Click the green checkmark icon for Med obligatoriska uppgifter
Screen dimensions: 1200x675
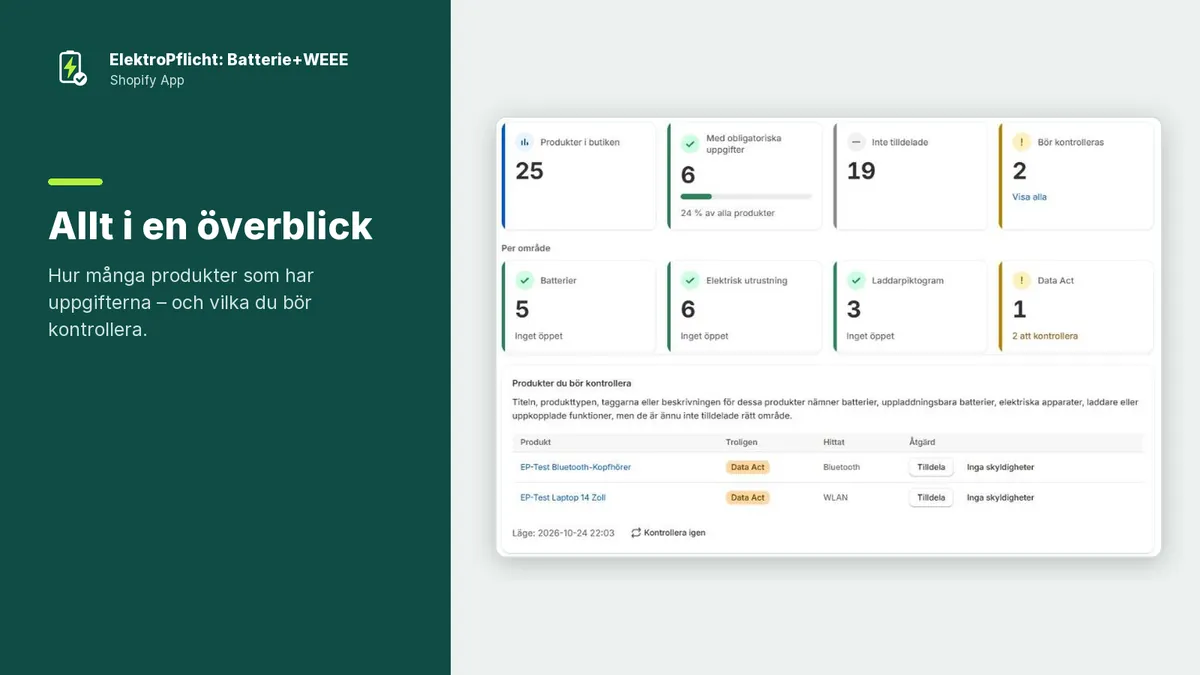pos(690,144)
